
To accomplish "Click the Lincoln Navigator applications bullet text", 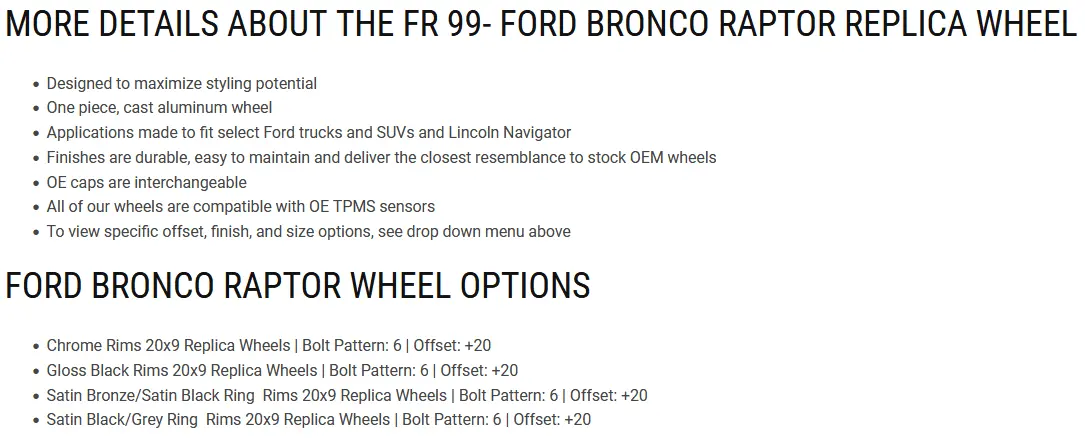I will click(x=309, y=132).
